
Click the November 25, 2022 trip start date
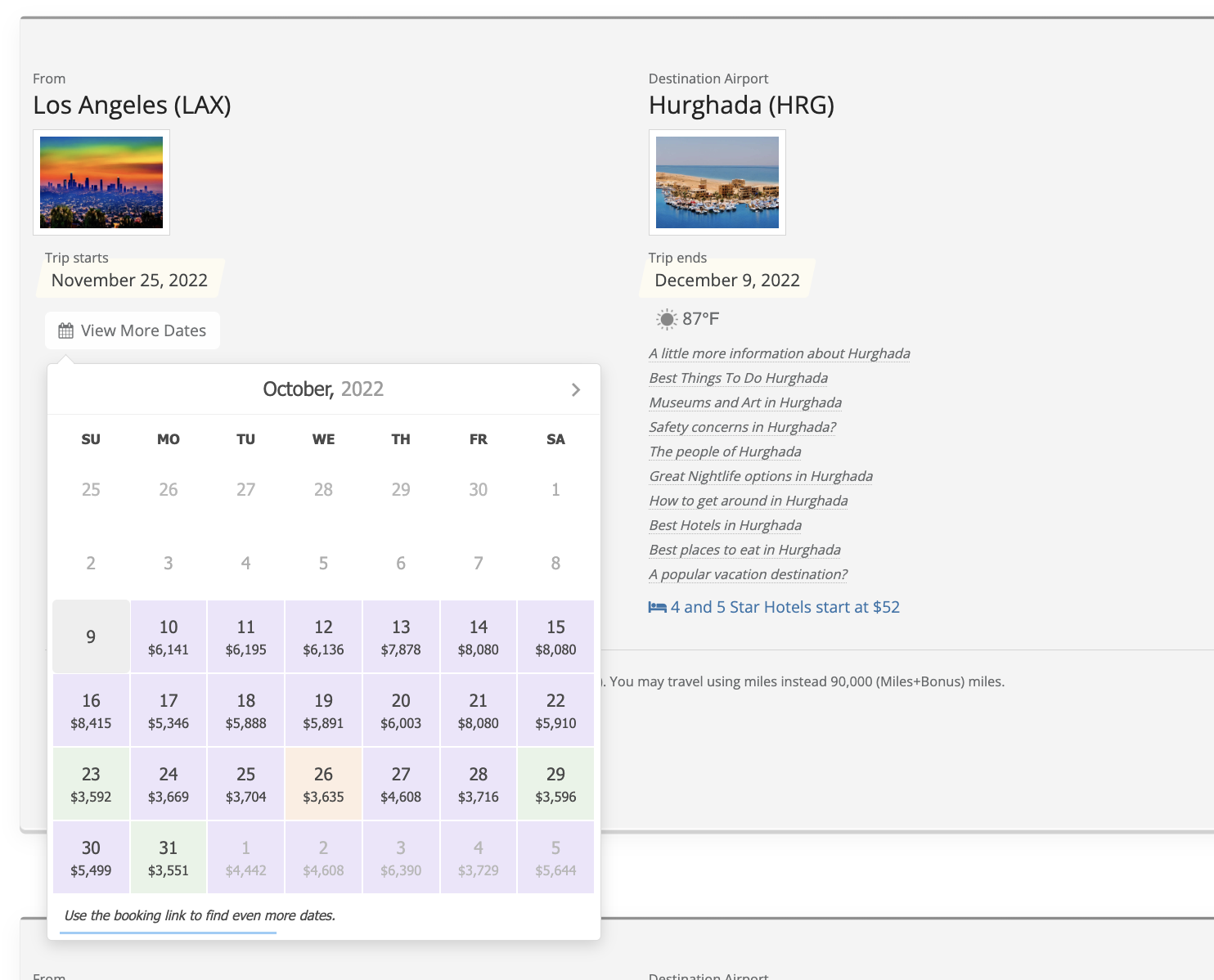129,280
